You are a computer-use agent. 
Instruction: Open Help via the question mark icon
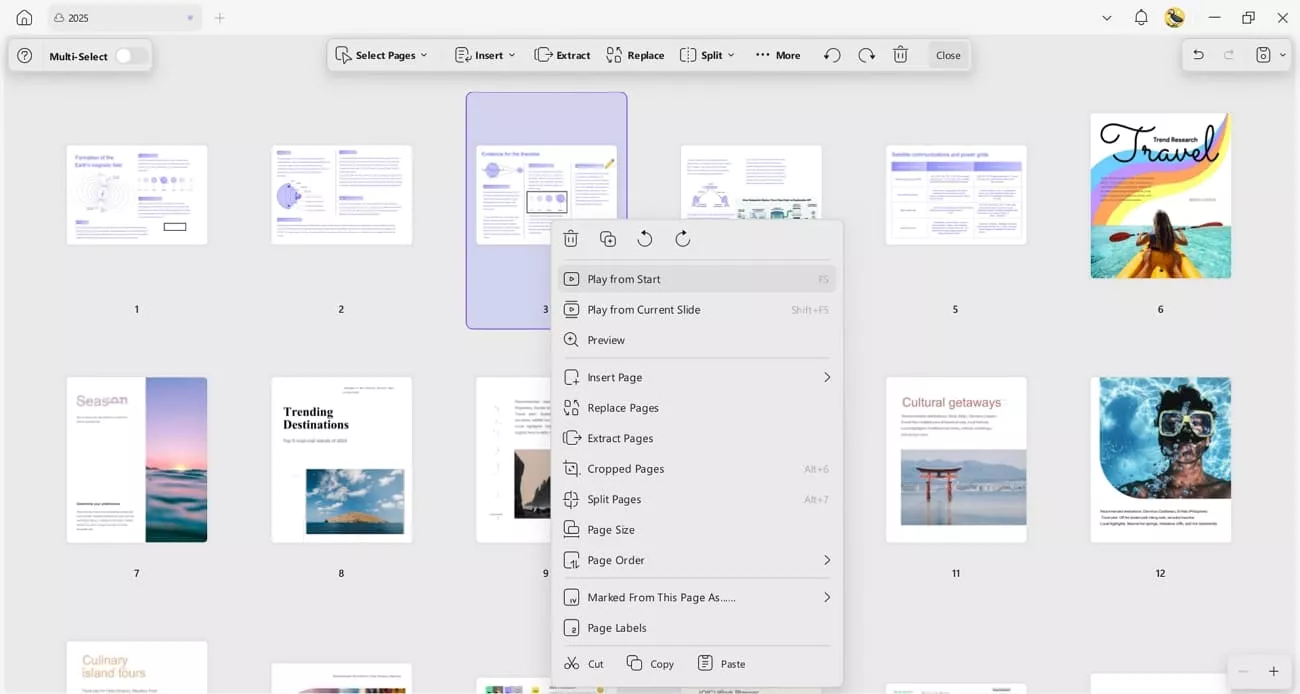(x=24, y=55)
